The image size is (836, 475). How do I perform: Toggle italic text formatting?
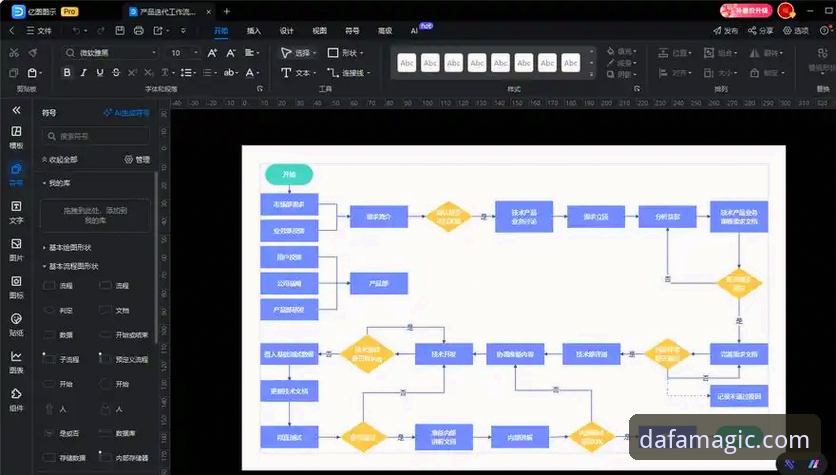pos(83,73)
